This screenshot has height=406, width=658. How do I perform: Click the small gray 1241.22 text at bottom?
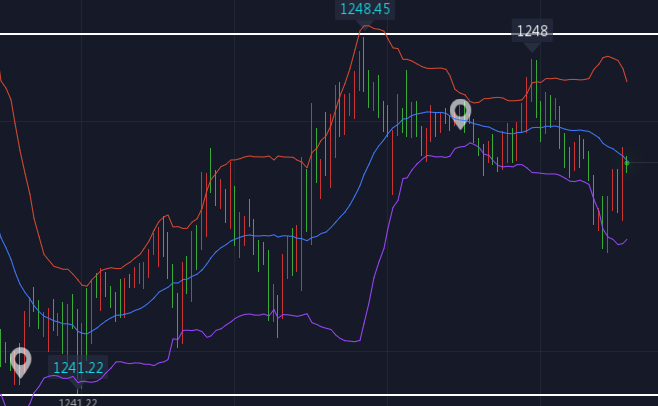(78, 402)
